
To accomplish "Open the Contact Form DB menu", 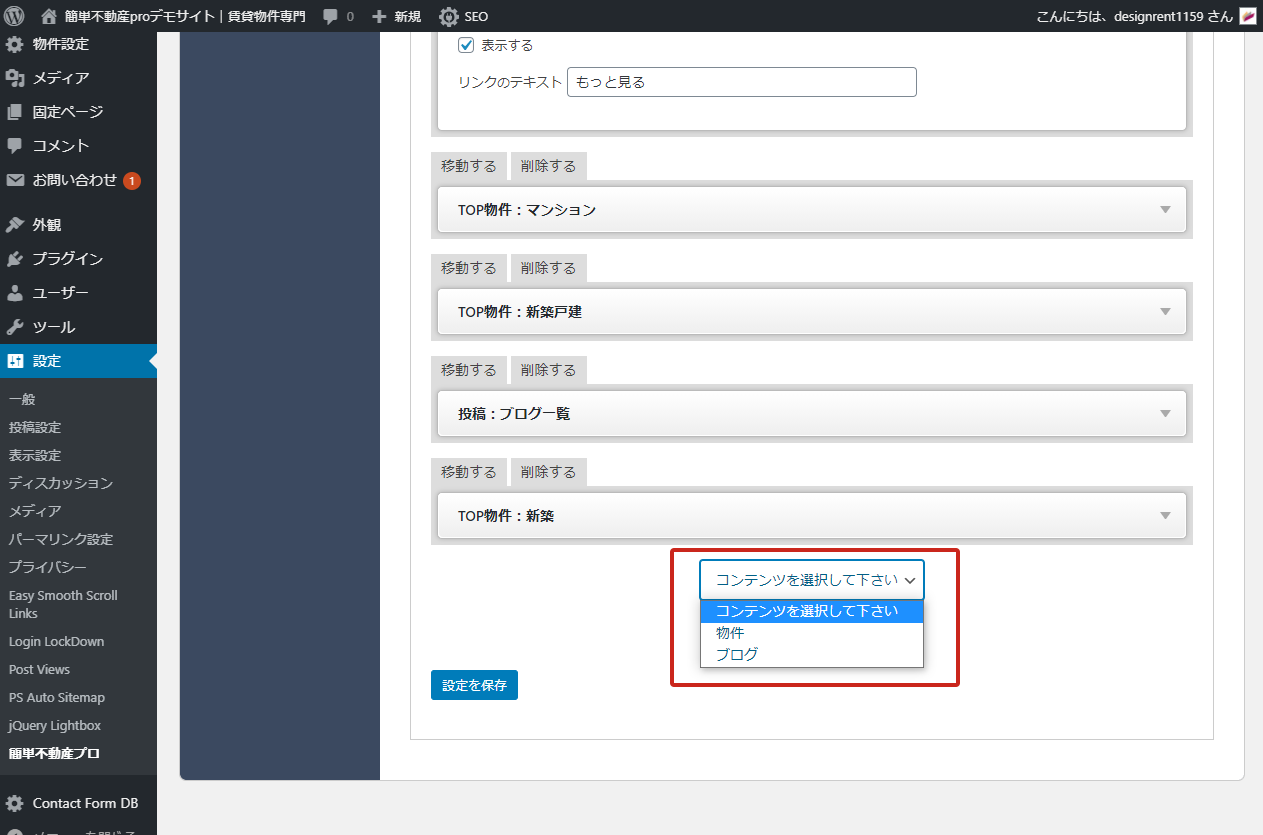I will click(84, 803).
